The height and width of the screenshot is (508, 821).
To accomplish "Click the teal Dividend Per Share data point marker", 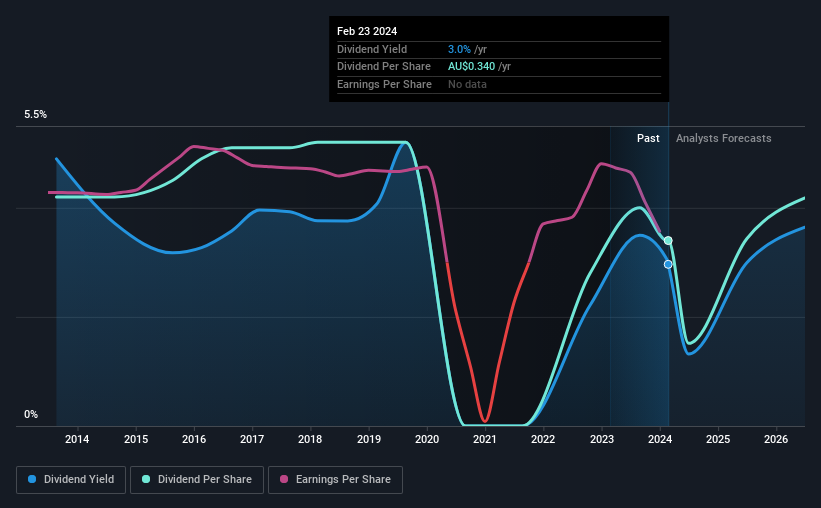I will coord(668,241).
